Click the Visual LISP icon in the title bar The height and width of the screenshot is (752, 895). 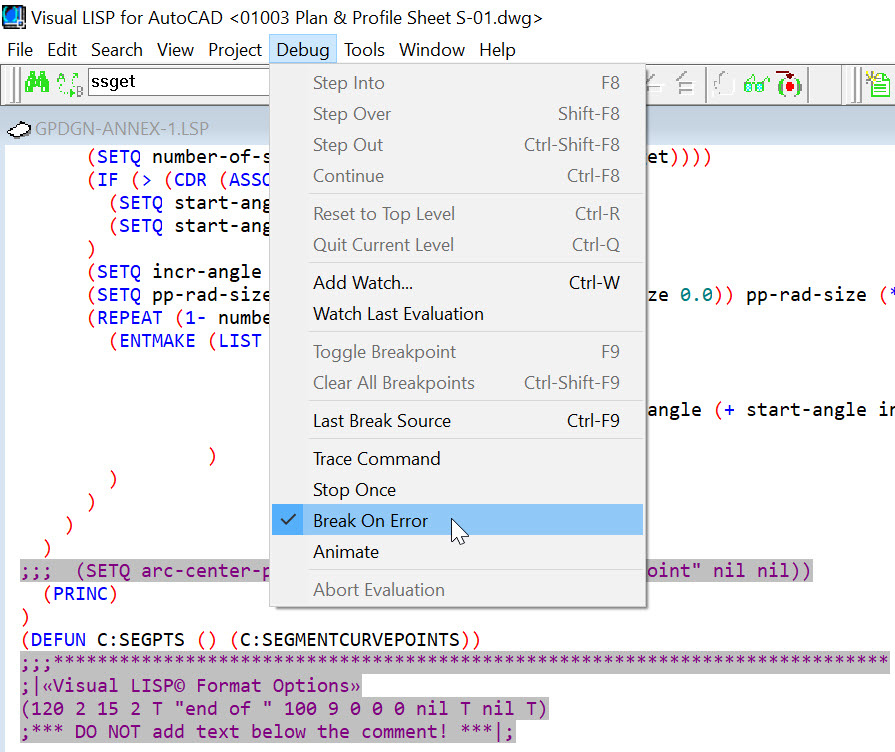pos(15,15)
